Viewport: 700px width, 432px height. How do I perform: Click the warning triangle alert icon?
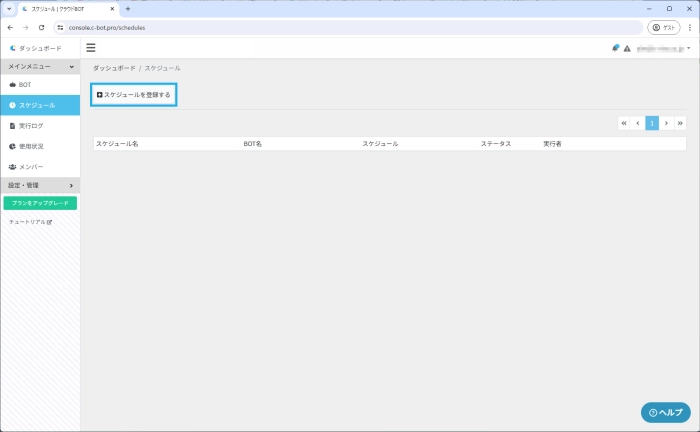(x=627, y=48)
